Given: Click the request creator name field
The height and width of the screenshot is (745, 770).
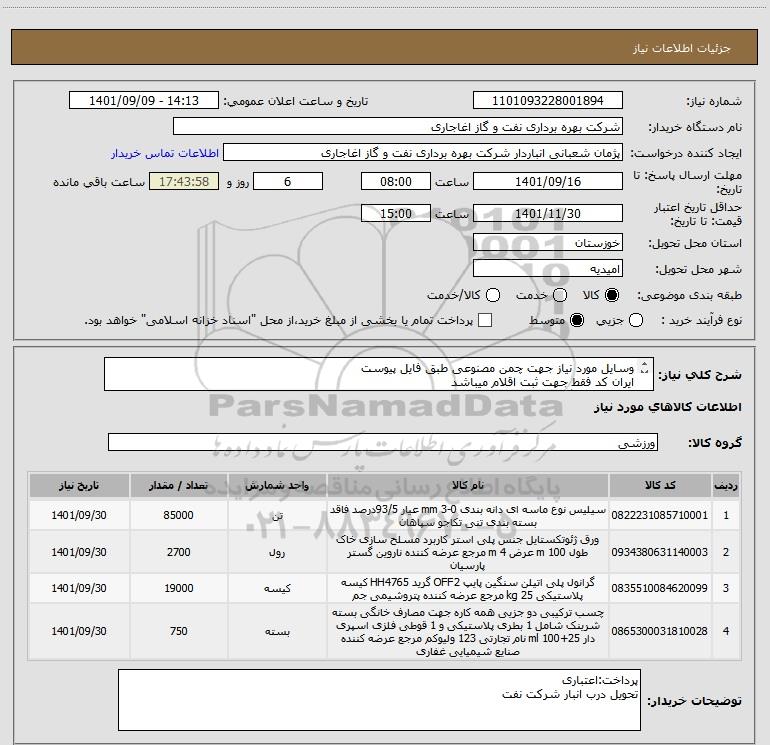Looking at the screenshot, I should (423, 153).
